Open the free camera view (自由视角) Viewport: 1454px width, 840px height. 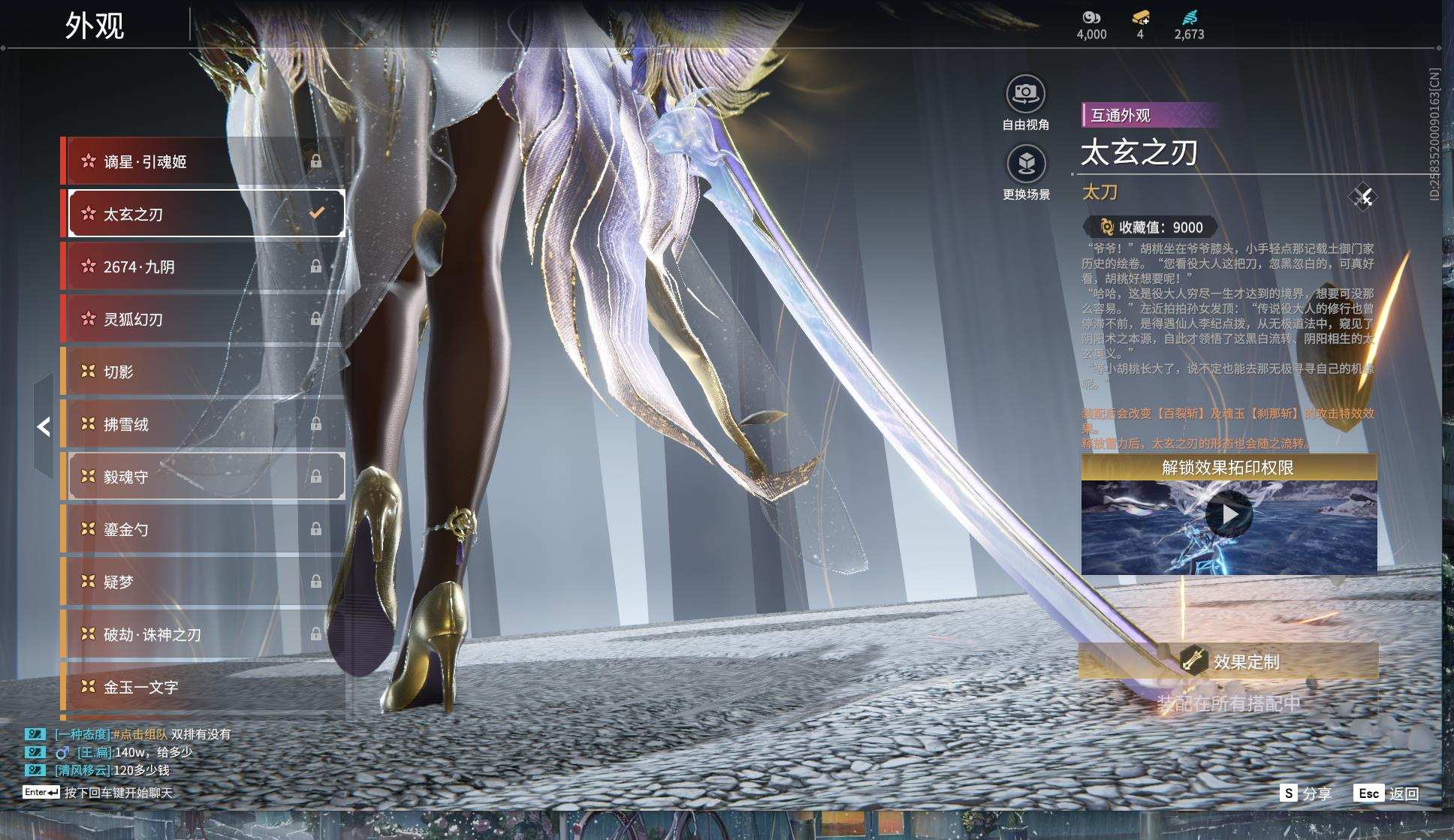pos(1026,94)
